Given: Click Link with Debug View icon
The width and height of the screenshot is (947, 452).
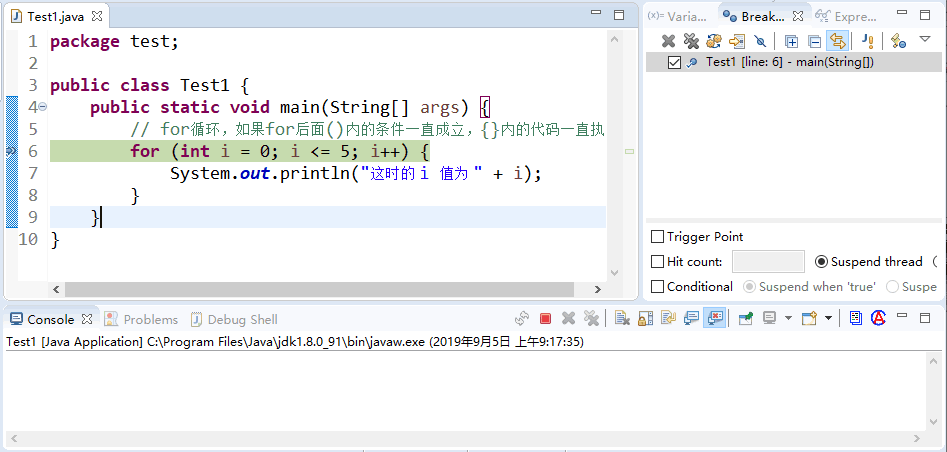Looking at the screenshot, I should point(838,41).
